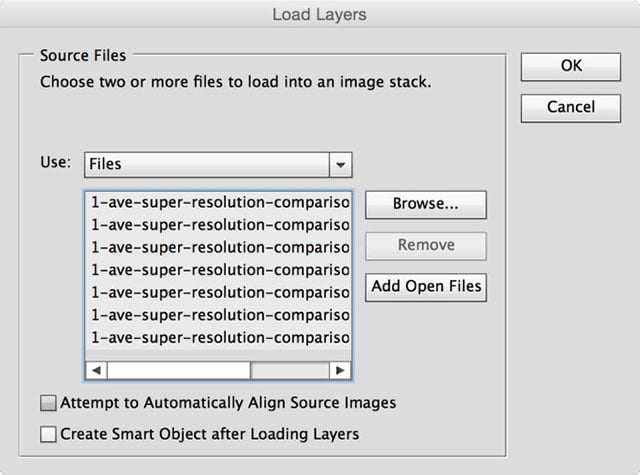This screenshot has width=640, height=475.
Task: Click the horizontal scrollbar thumb in file list
Action: click(179, 371)
